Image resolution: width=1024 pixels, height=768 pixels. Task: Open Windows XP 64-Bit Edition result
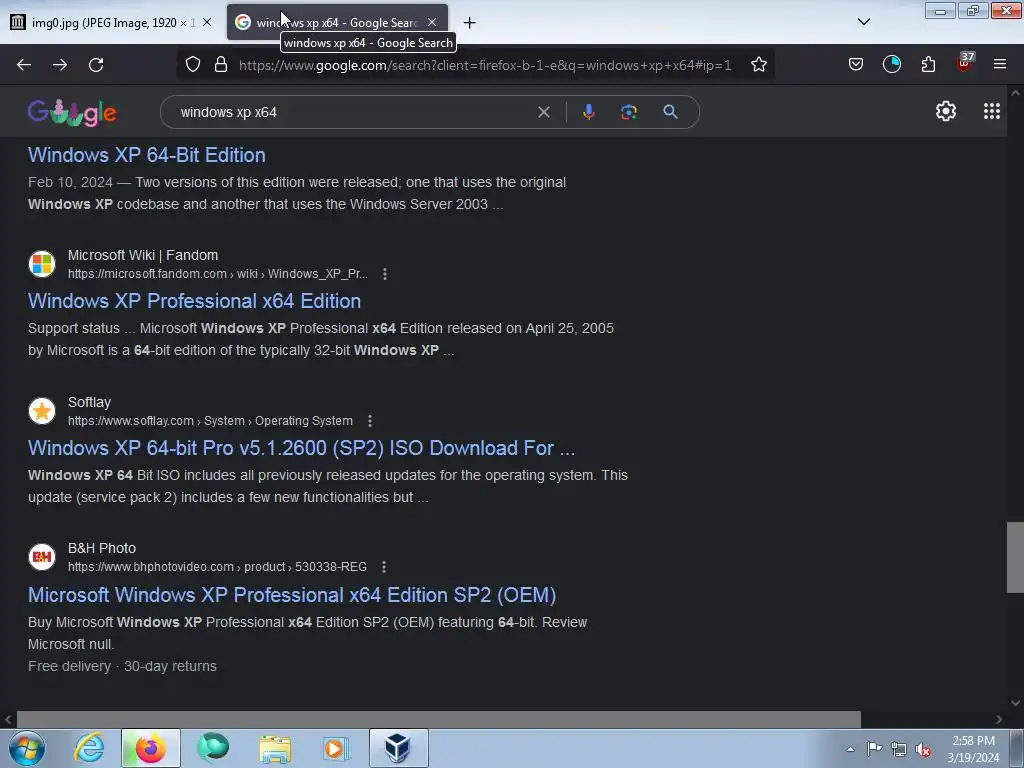tap(147, 155)
